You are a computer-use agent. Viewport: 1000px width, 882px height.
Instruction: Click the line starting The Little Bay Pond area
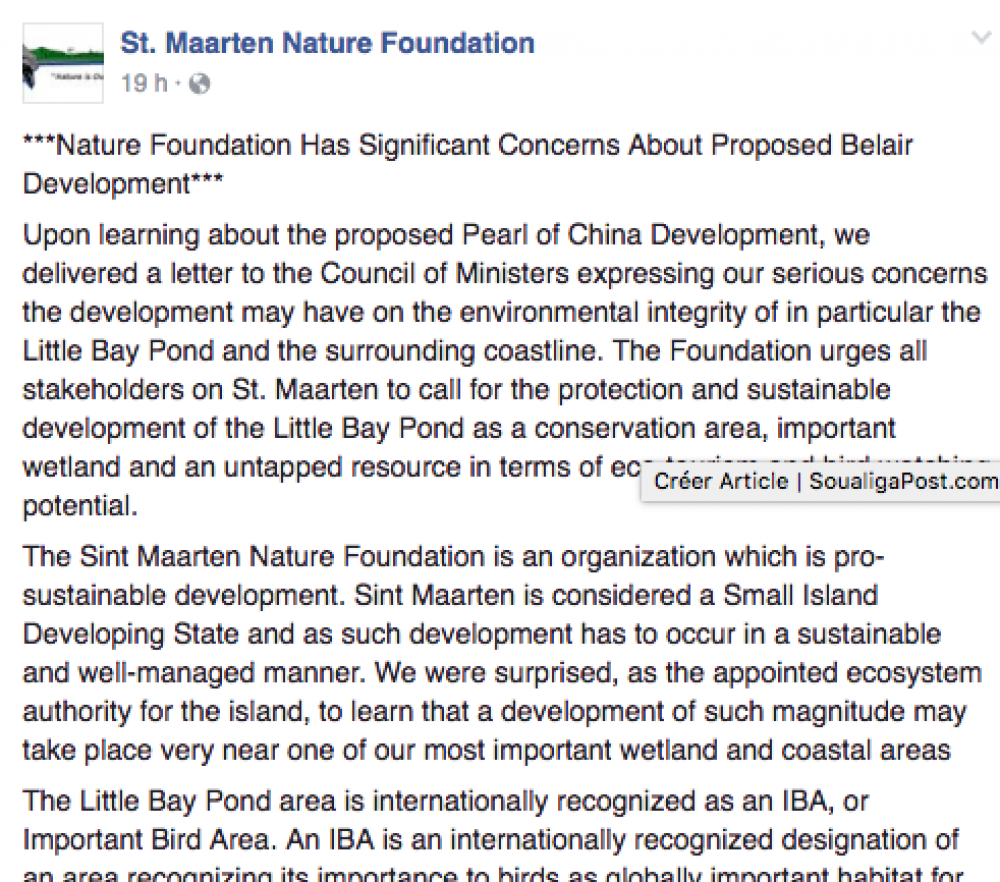(446, 802)
